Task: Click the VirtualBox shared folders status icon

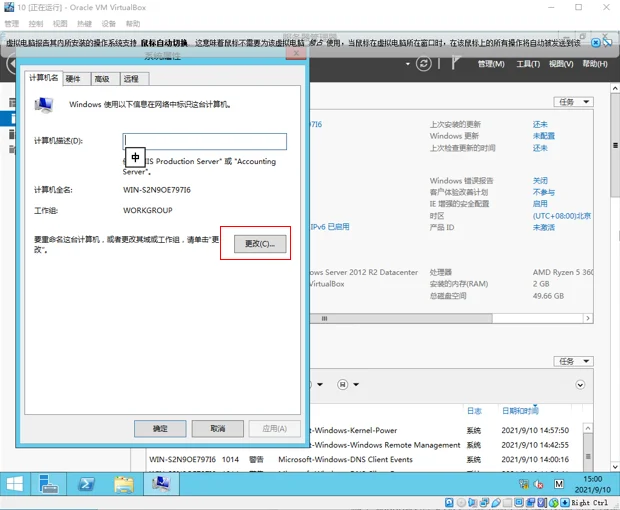Action: 507,502
